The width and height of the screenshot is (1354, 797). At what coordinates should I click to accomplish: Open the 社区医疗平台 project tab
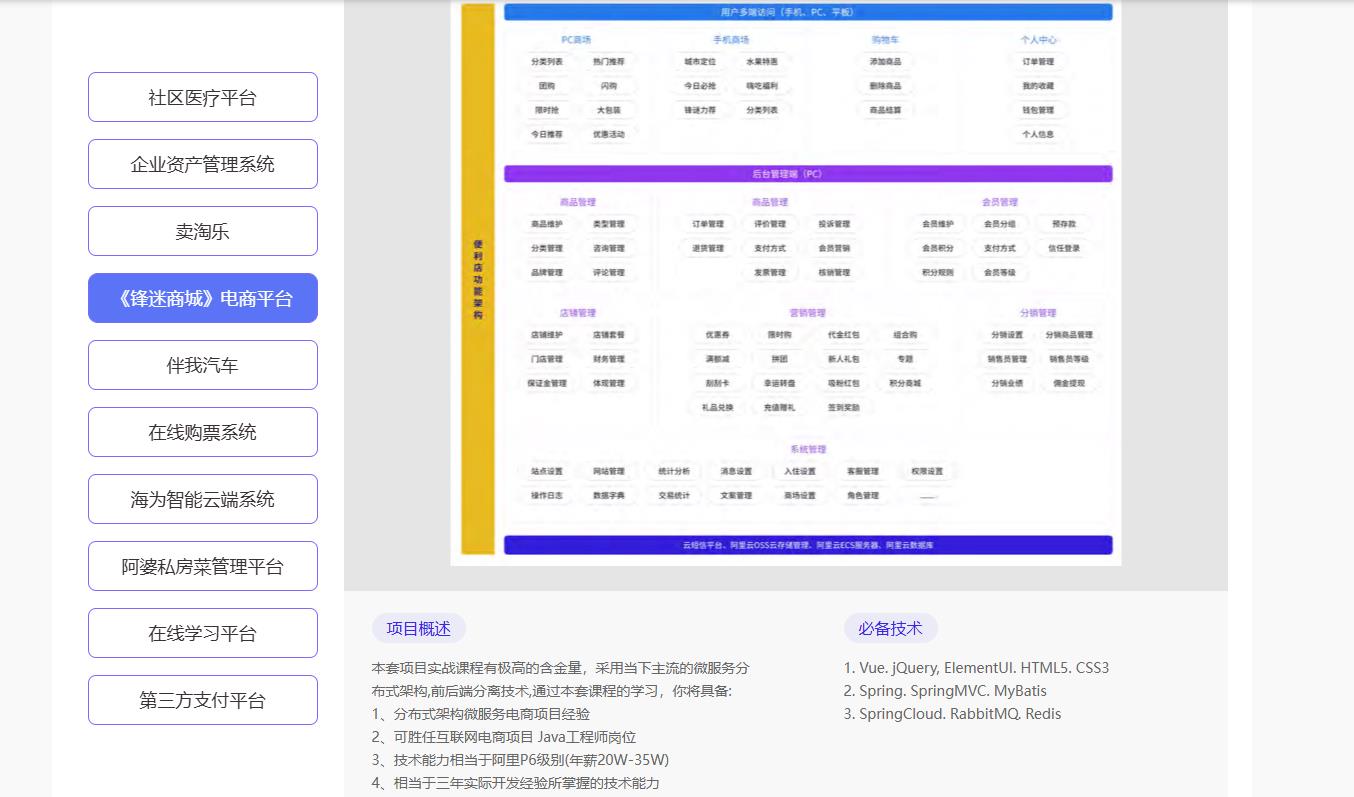coord(202,97)
